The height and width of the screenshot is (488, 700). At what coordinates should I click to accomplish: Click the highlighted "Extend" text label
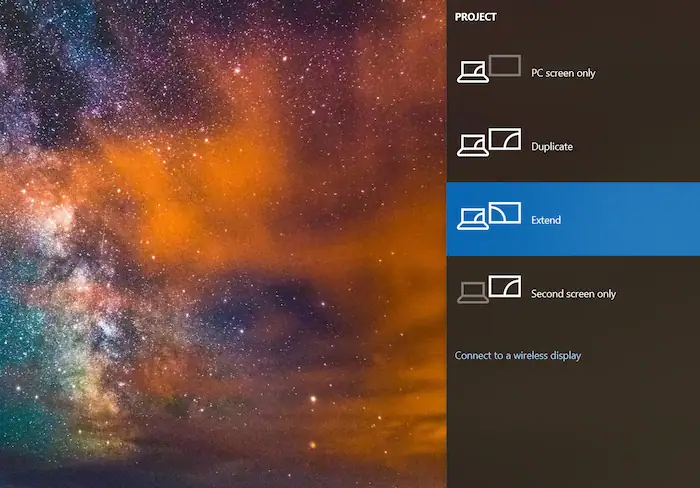point(546,220)
